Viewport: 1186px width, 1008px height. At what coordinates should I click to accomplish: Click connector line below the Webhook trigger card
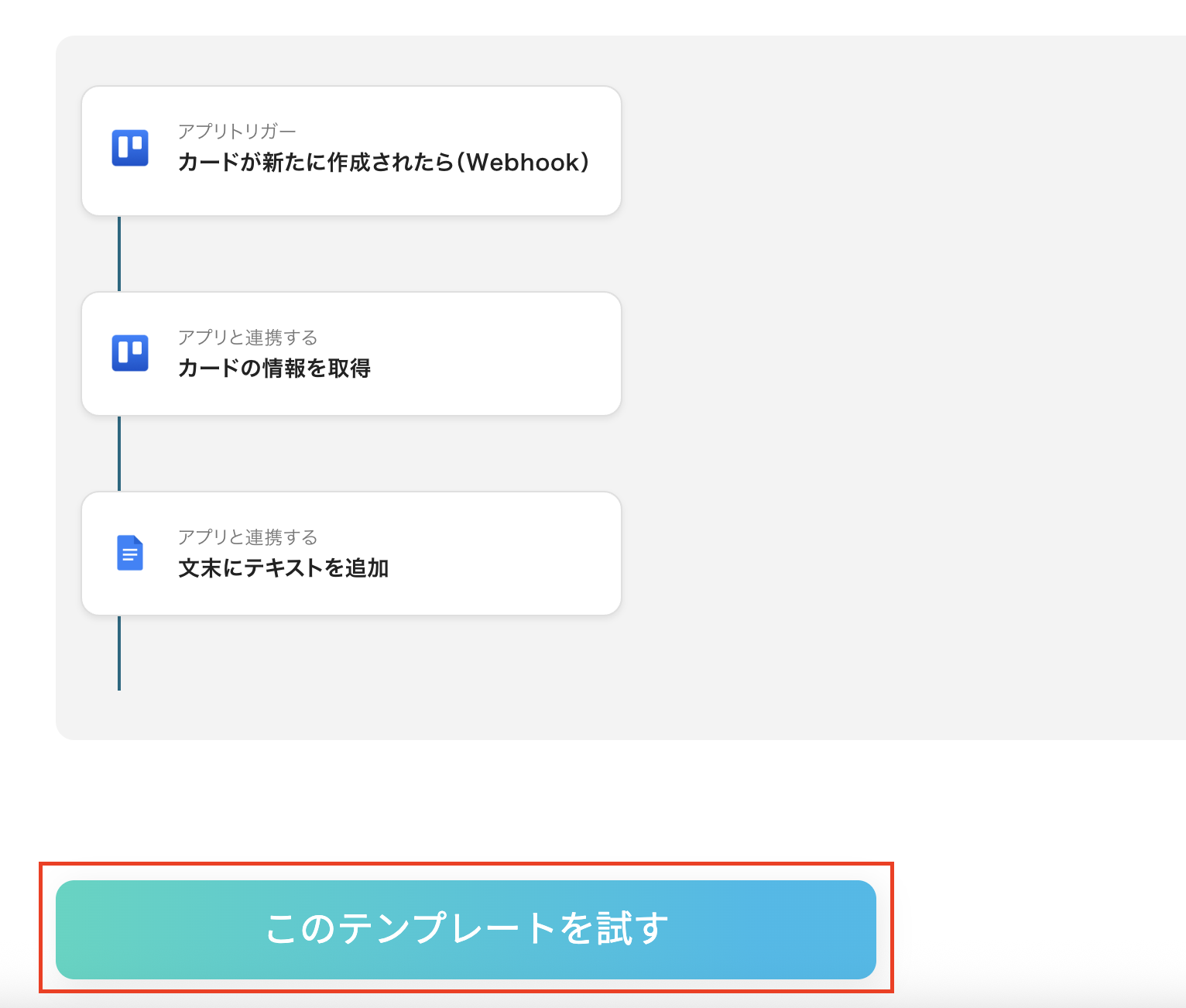[x=119, y=254]
